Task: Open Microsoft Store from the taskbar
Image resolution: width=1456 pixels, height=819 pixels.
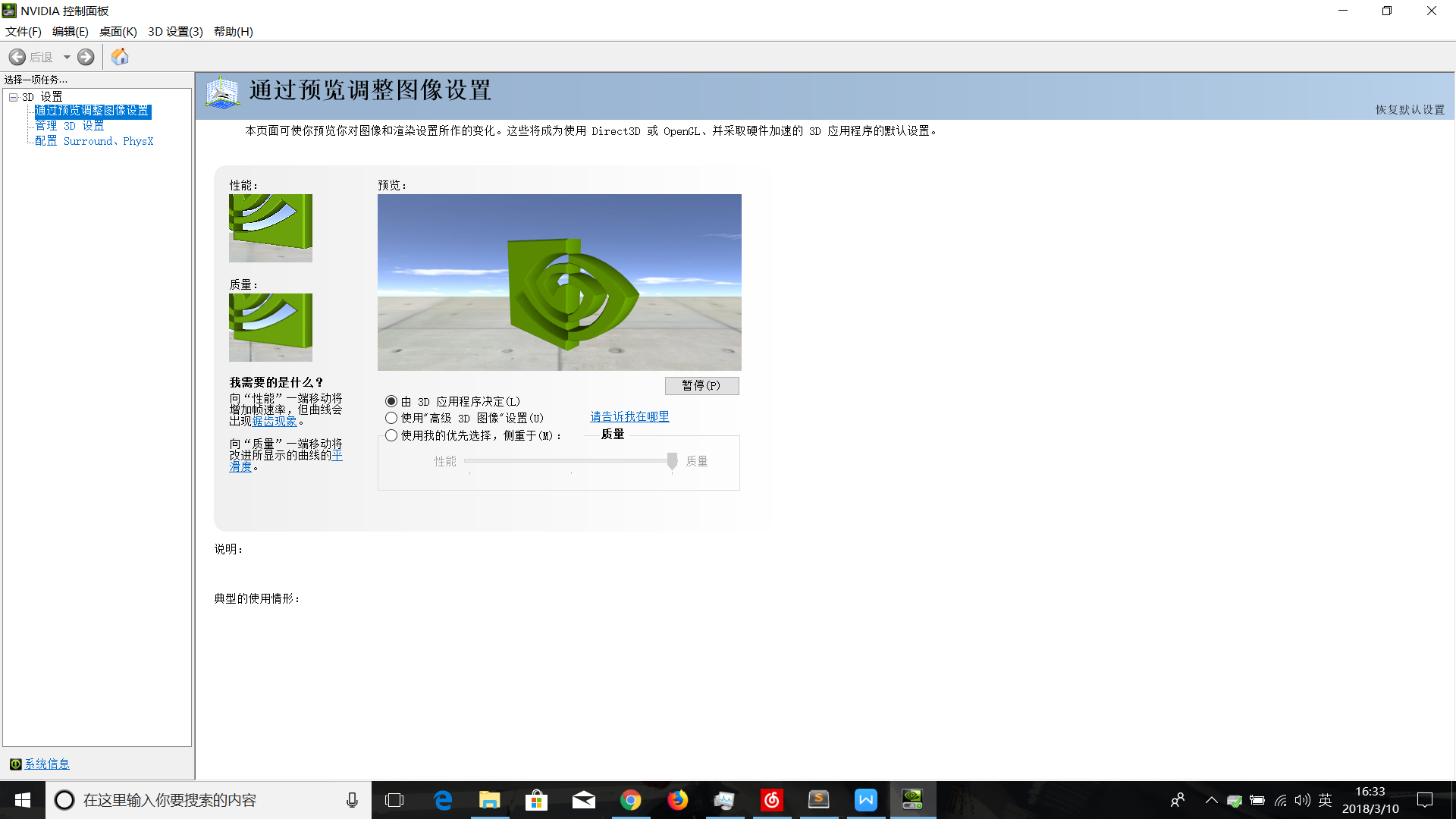Action: click(536, 800)
